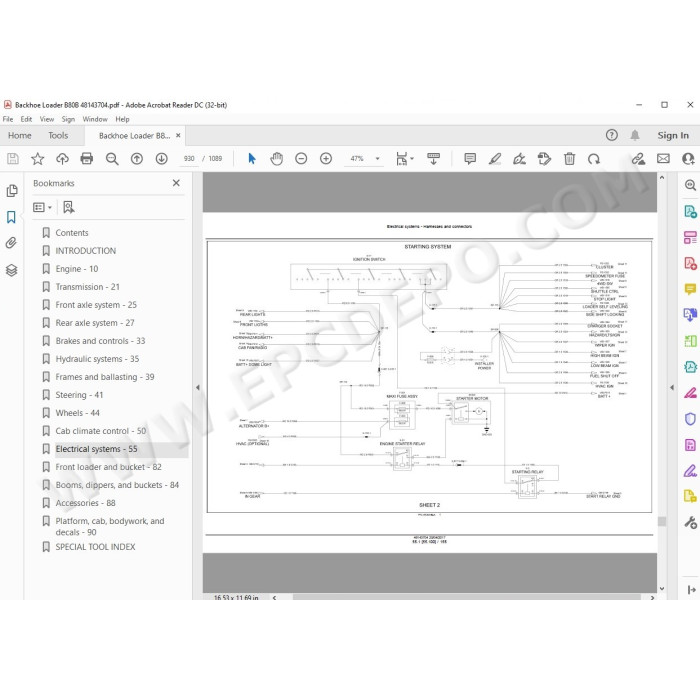Open the Help menu
Viewport: 700px width, 700px height.
(122, 119)
